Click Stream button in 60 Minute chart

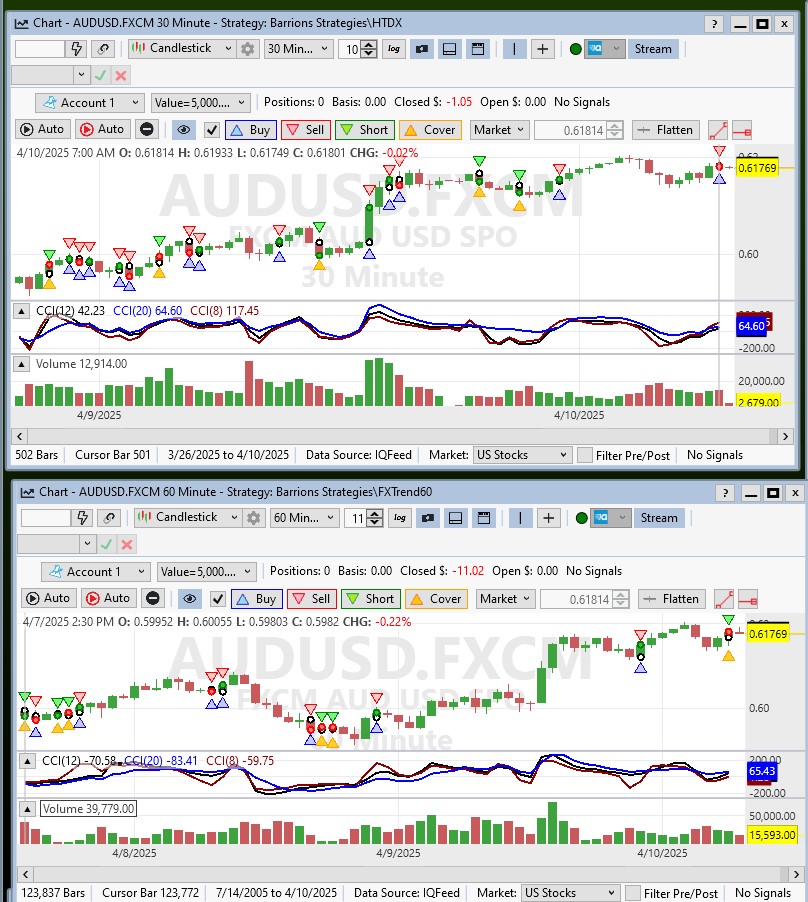tap(659, 518)
